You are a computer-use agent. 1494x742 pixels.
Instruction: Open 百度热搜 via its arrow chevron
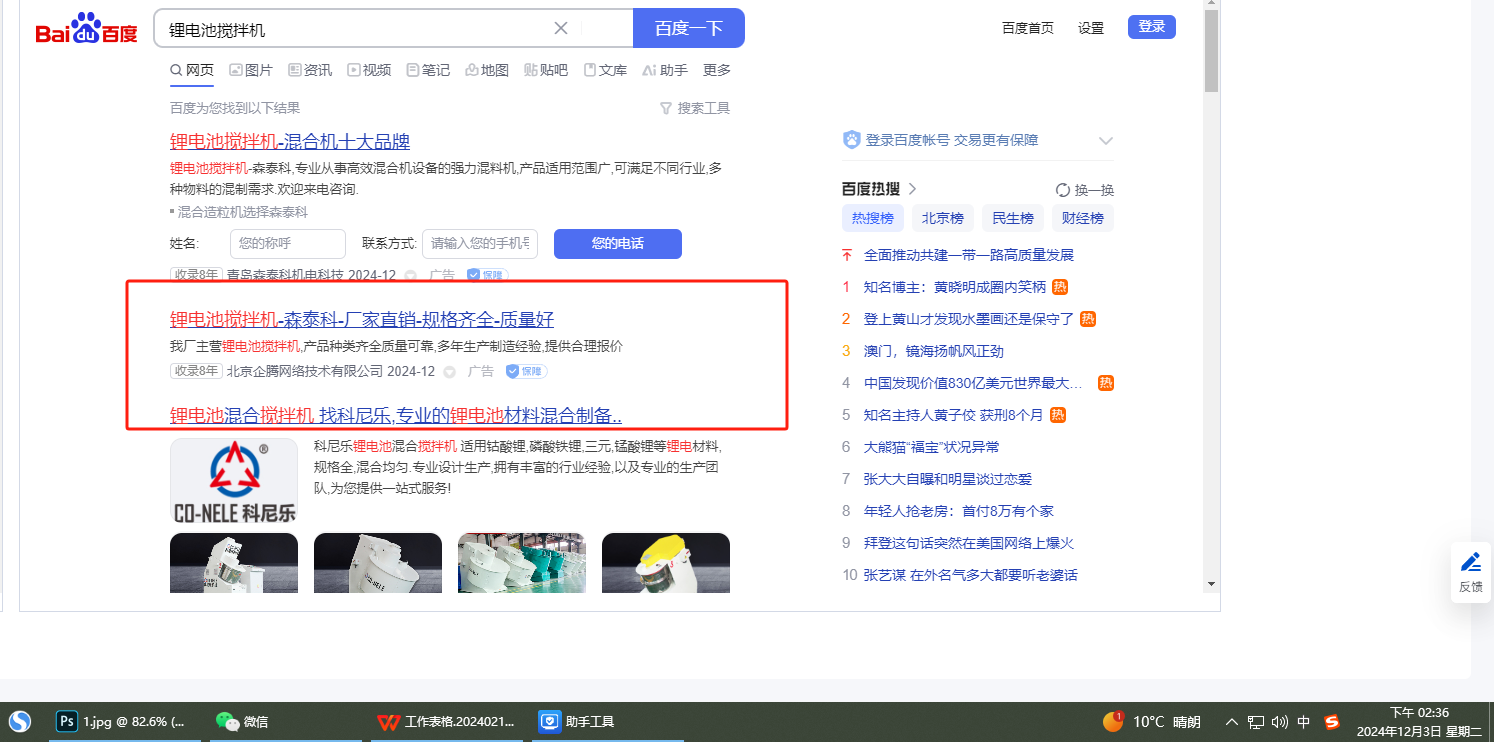point(912,189)
